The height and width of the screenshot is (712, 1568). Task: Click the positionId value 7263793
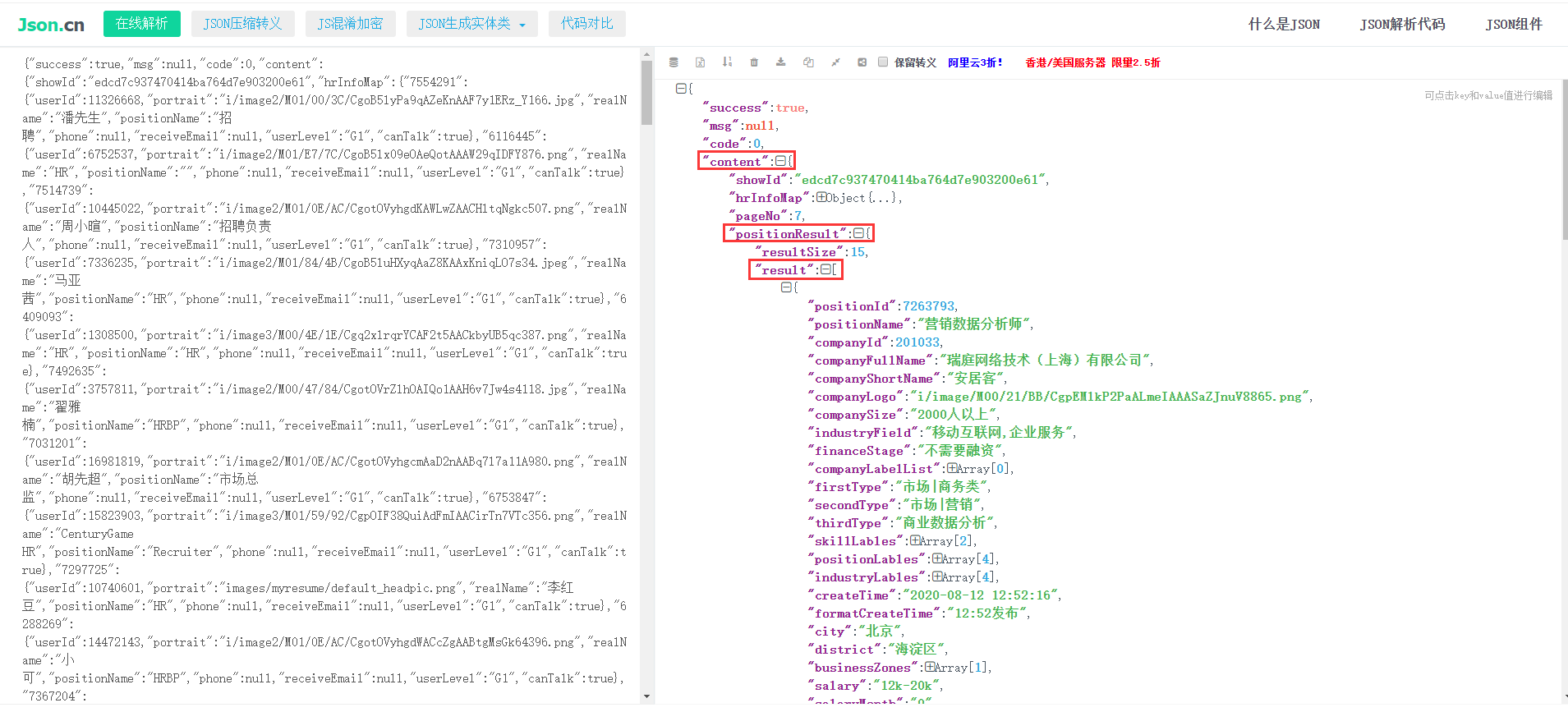(928, 306)
